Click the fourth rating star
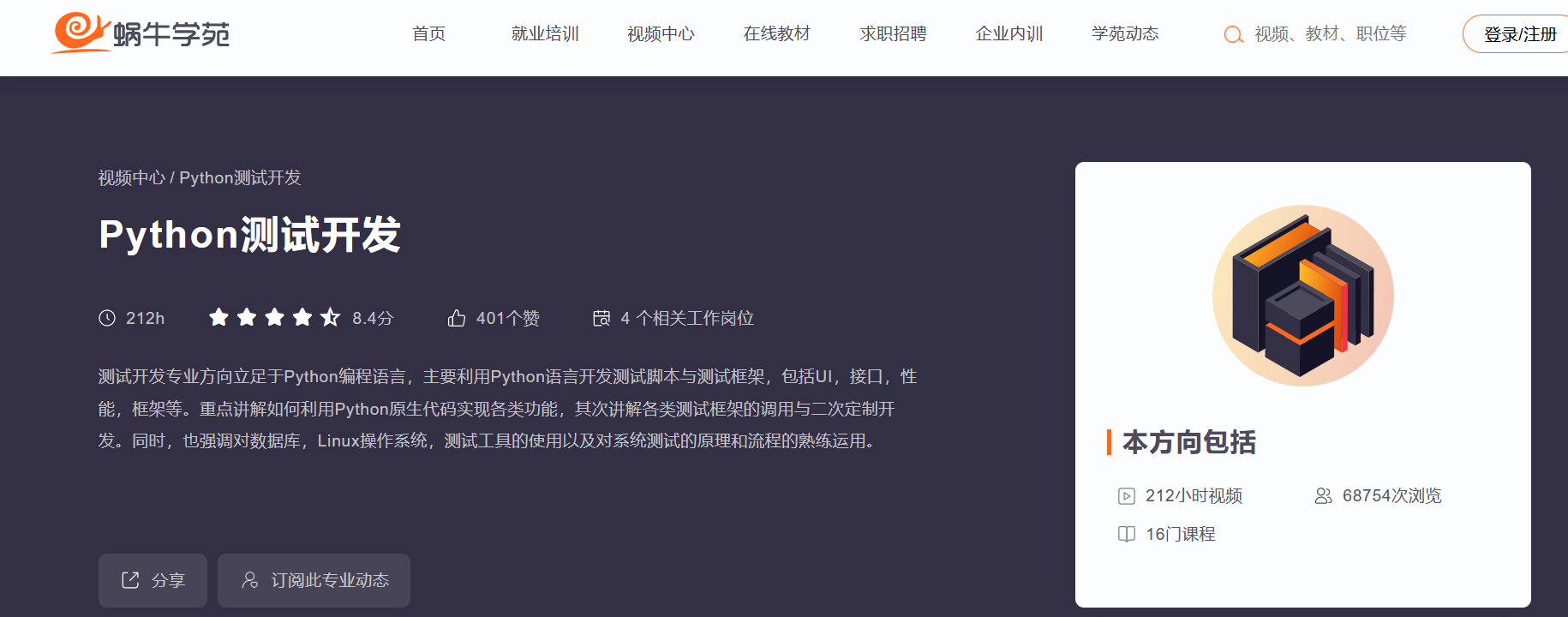The image size is (1568, 617). tap(302, 318)
